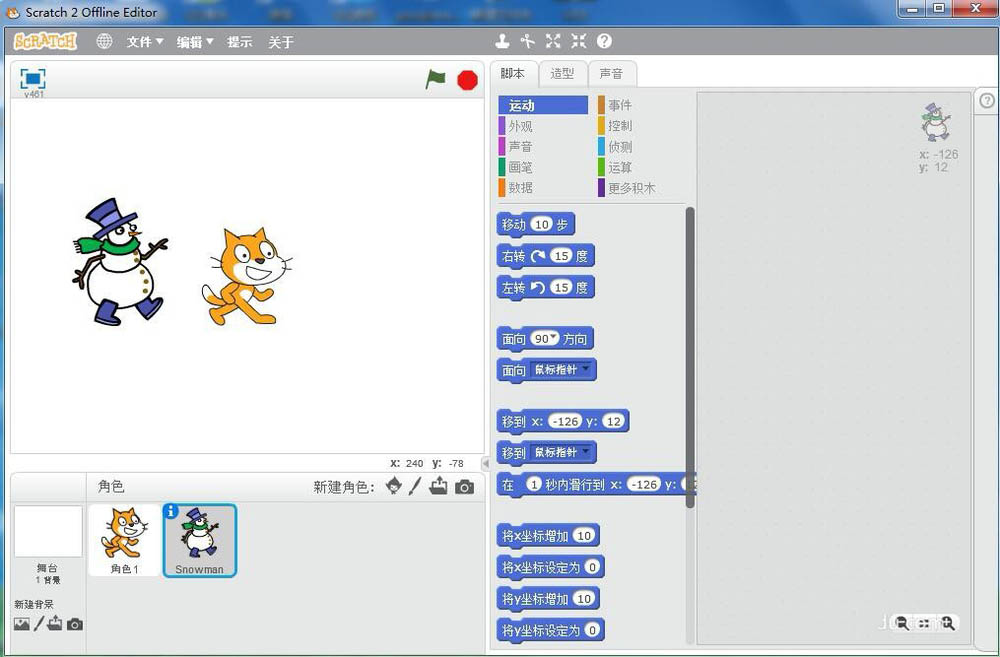The width and height of the screenshot is (1000, 657).
Task: Open the help panel on right edge
Action: click(987, 101)
